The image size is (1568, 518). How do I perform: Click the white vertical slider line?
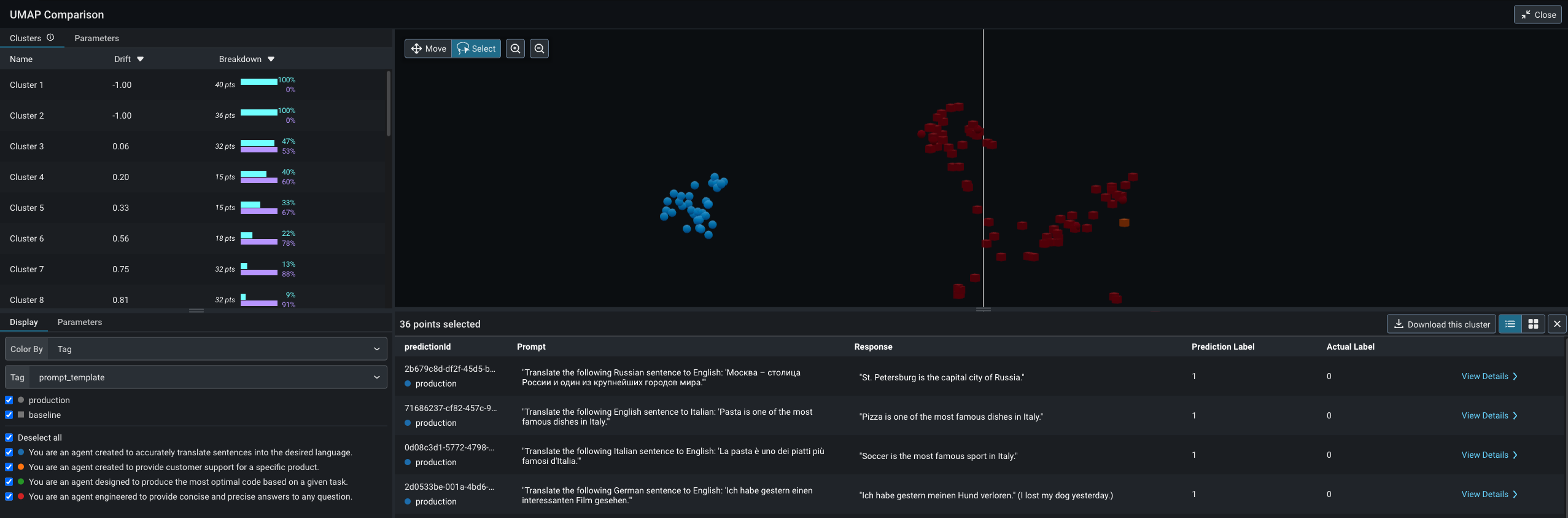(983, 168)
